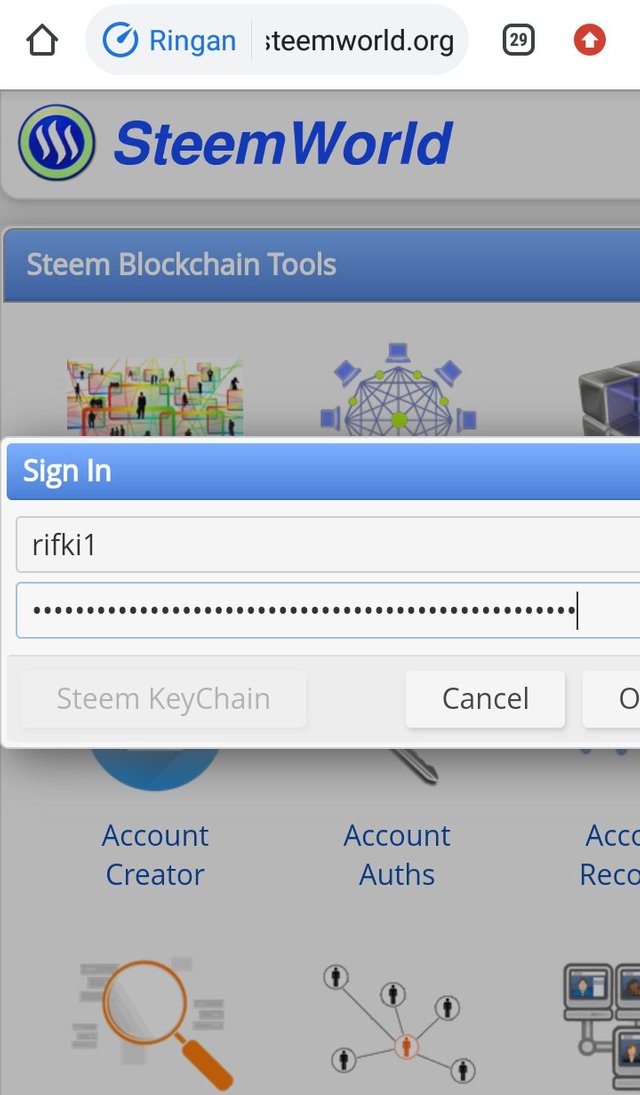Viewport: 640px width, 1095px height.
Task: Tap the browser home icon
Action: [x=42, y=41]
